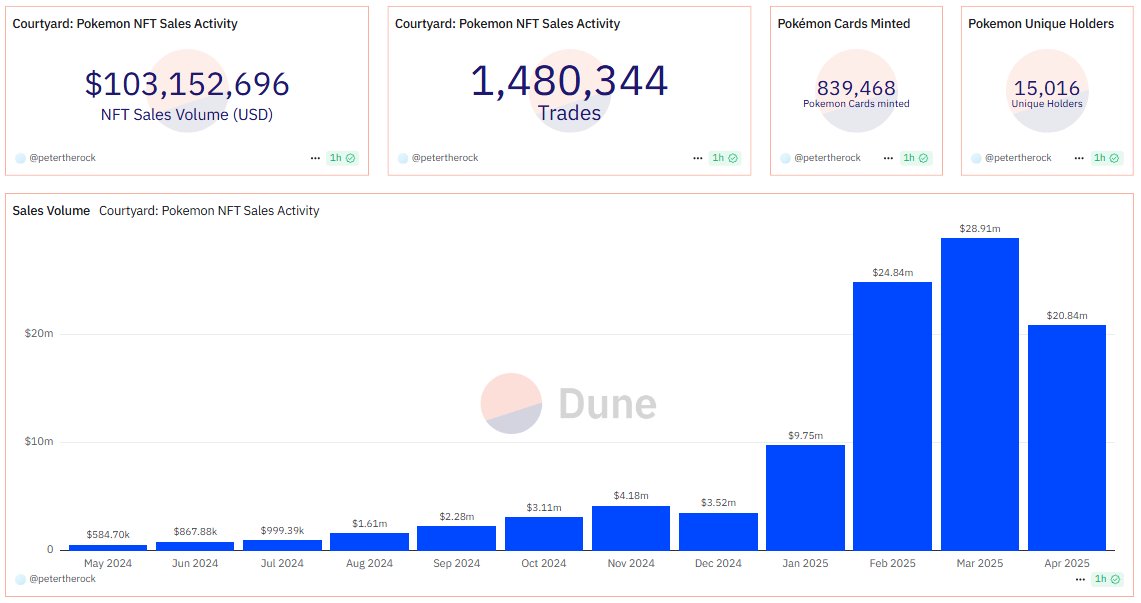Viewport: 1141px width, 603px height.
Task: Select the Nov 2024 bar
Action: [631, 528]
